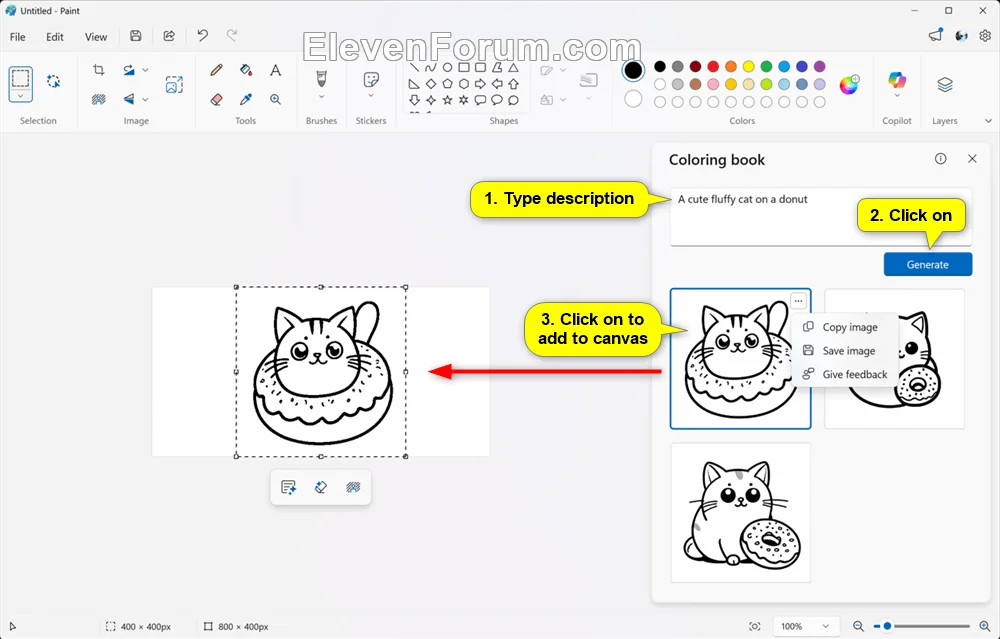Screen dimensions: 1000x639
Task: Open the 100% zoom level dropdown
Action: (805, 626)
